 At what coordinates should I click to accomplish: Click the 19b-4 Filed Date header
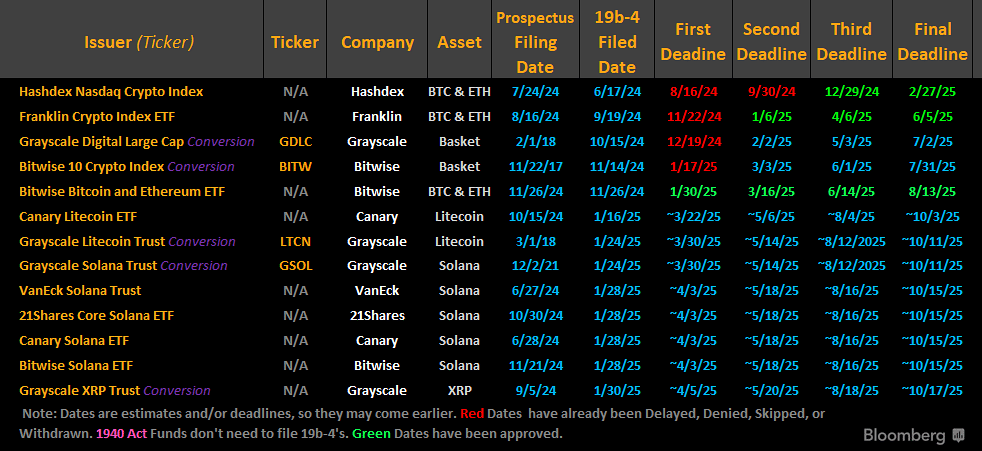(617, 42)
